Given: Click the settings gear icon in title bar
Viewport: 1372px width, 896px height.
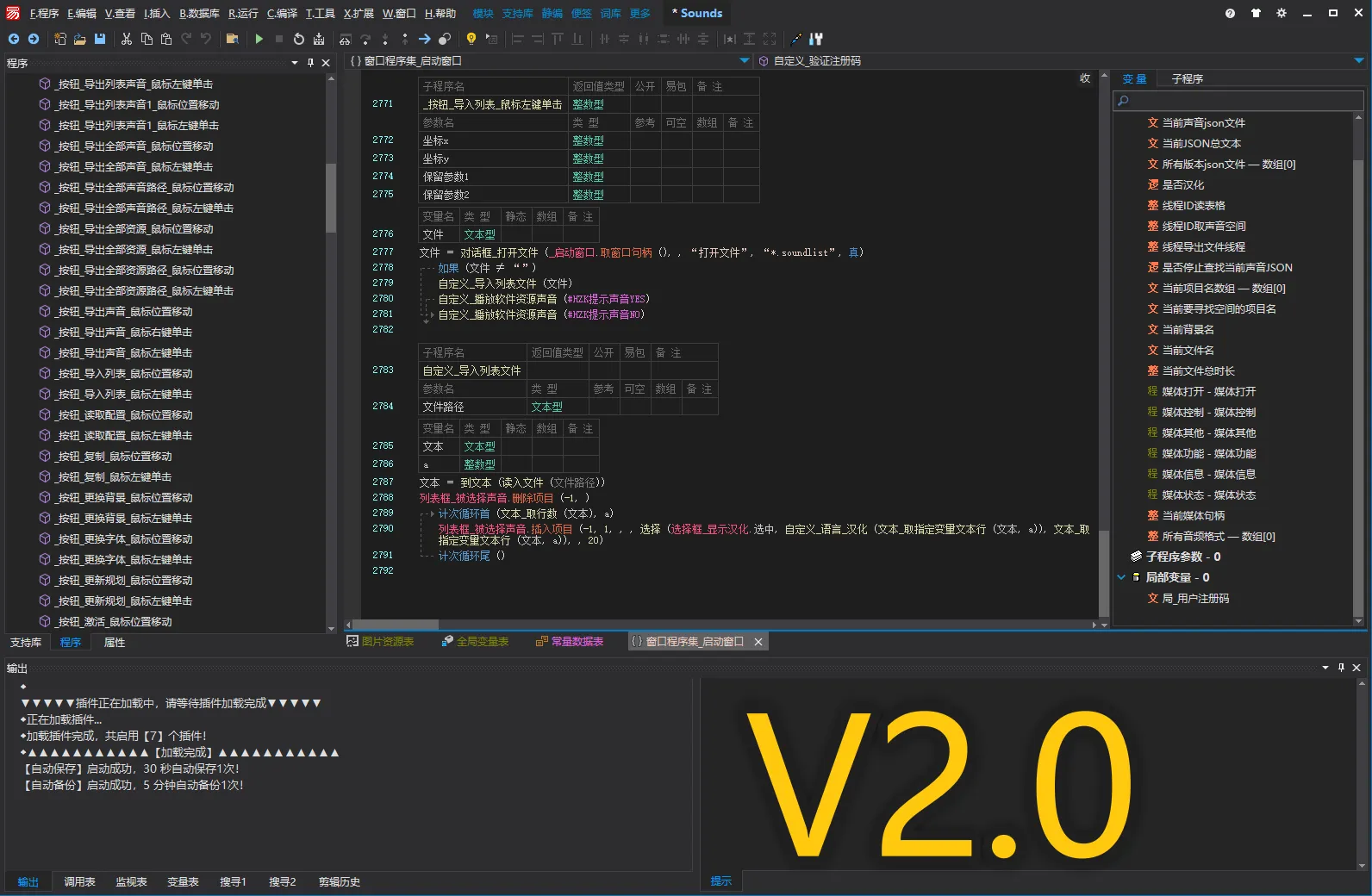Looking at the screenshot, I should (1282, 13).
